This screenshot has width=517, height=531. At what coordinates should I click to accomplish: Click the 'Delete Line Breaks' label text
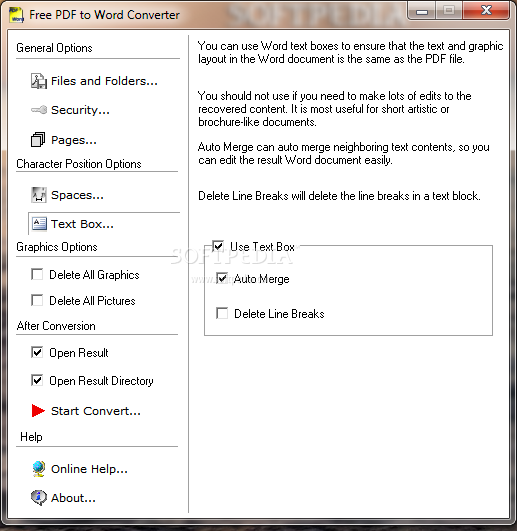[x=279, y=314]
